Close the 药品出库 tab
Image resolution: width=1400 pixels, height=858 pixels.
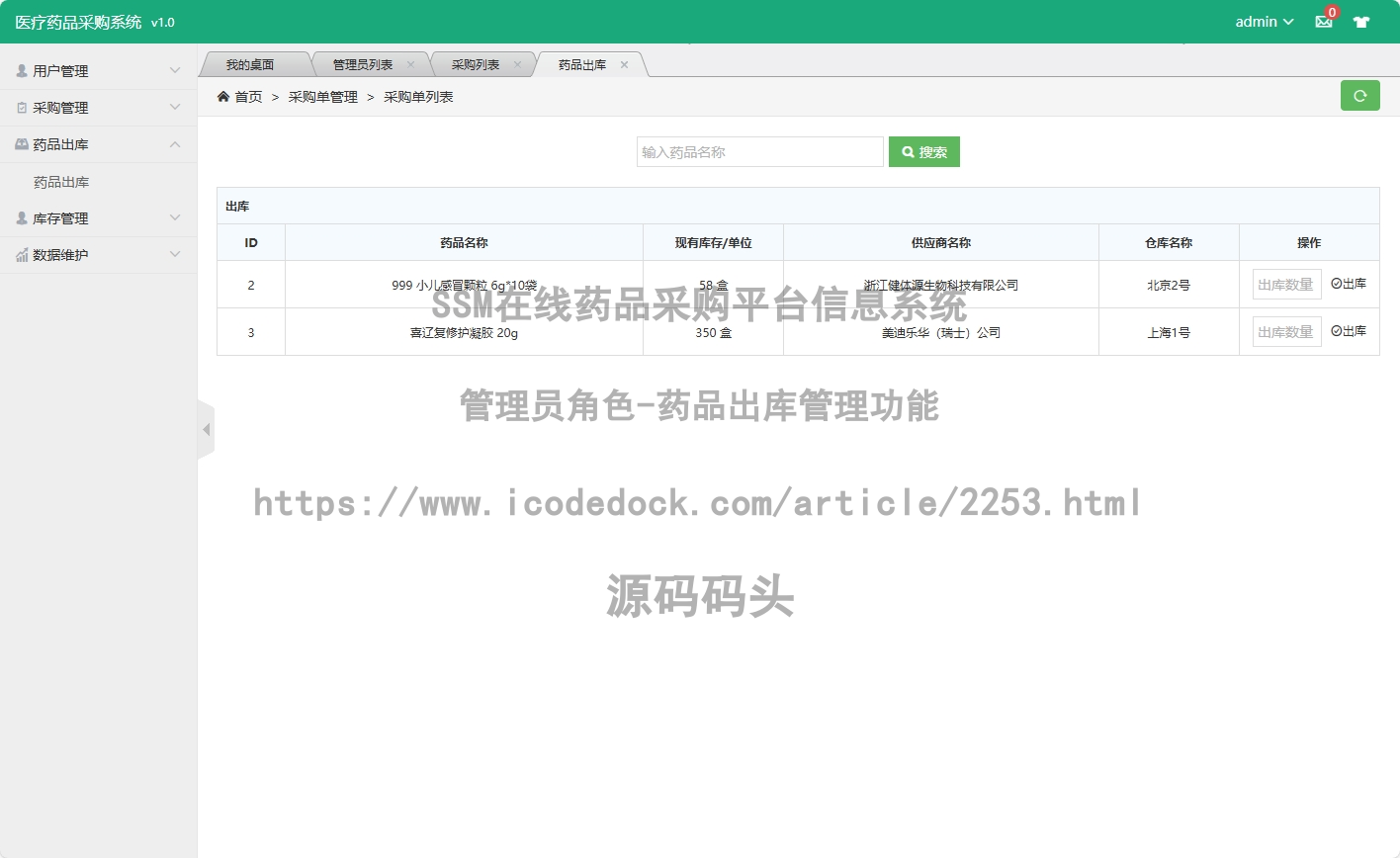[x=624, y=64]
